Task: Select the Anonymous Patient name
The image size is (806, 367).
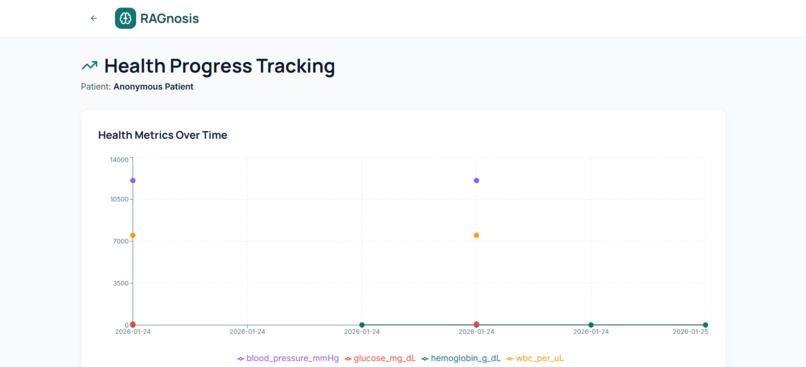Action: [154, 87]
